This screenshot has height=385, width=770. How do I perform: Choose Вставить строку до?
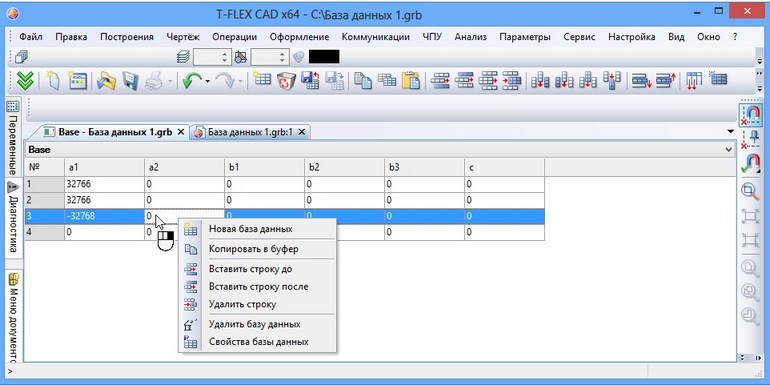pos(257,269)
